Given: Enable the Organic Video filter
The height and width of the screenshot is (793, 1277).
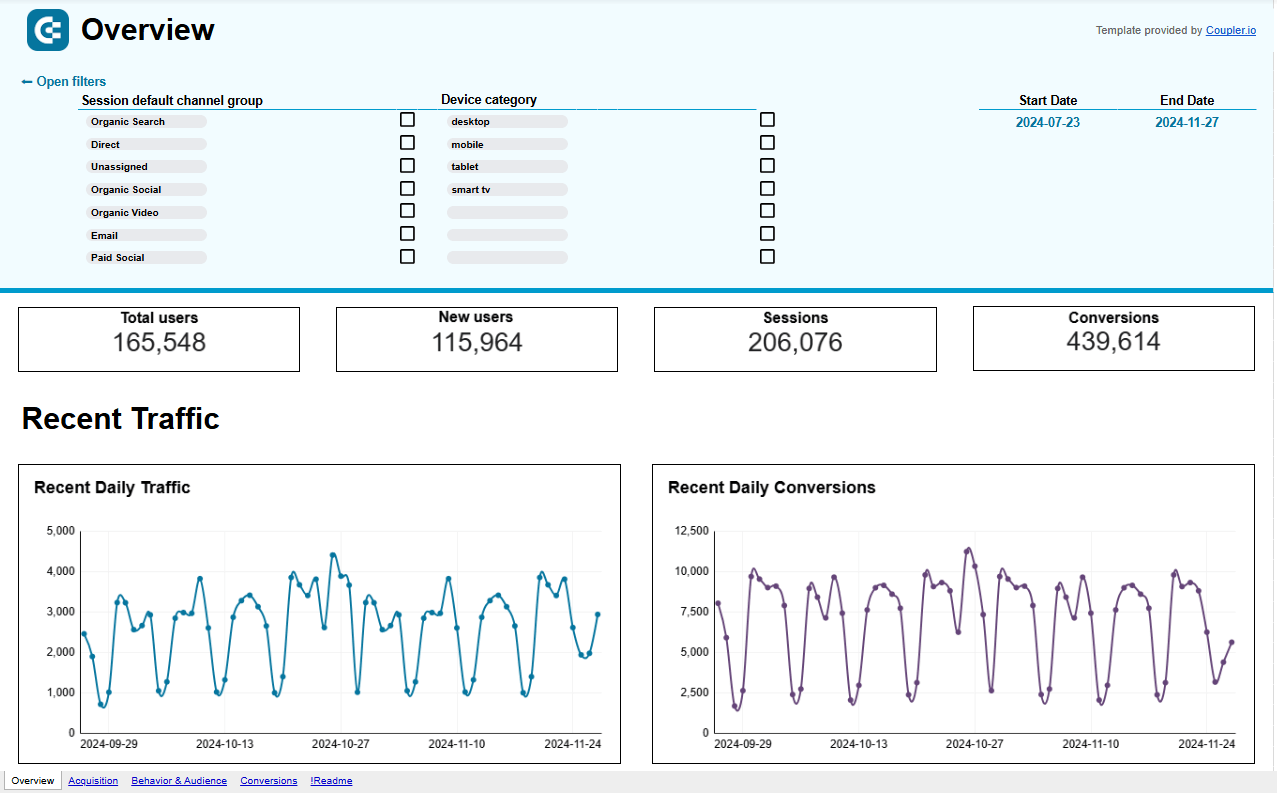Looking at the screenshot, I should (407, 211).
